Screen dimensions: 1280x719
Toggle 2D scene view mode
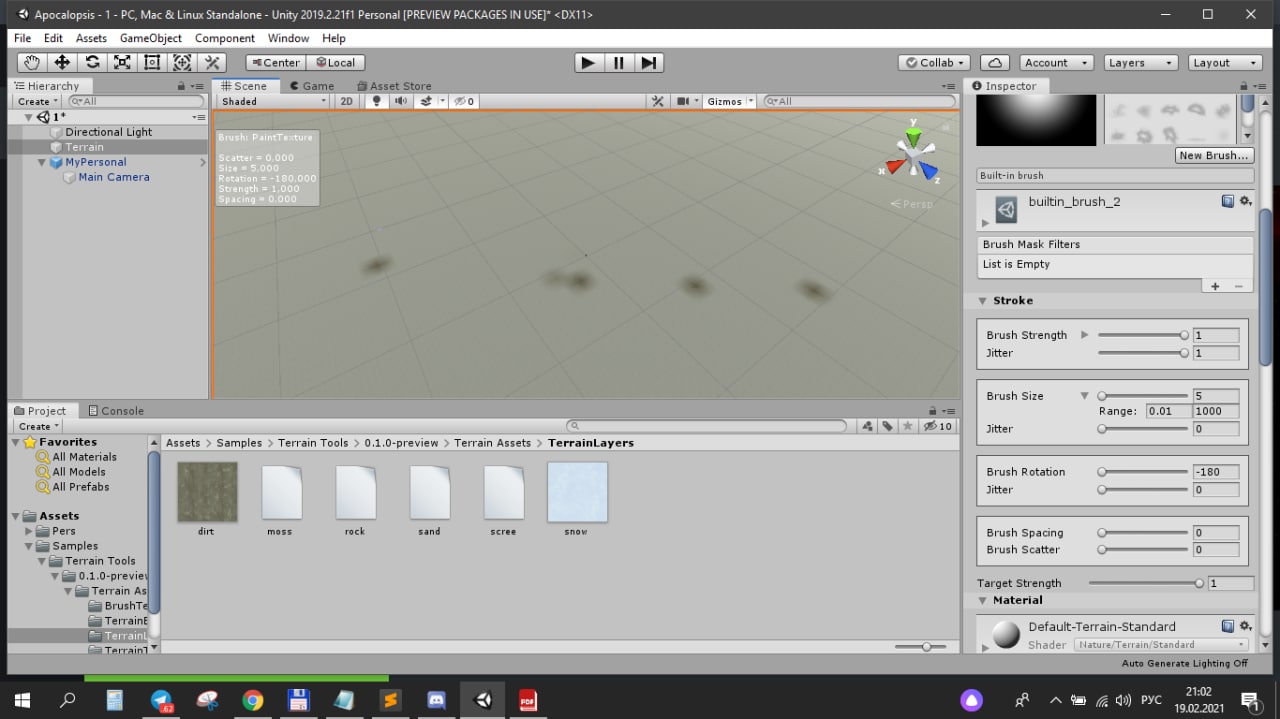[x=346, y=101]
